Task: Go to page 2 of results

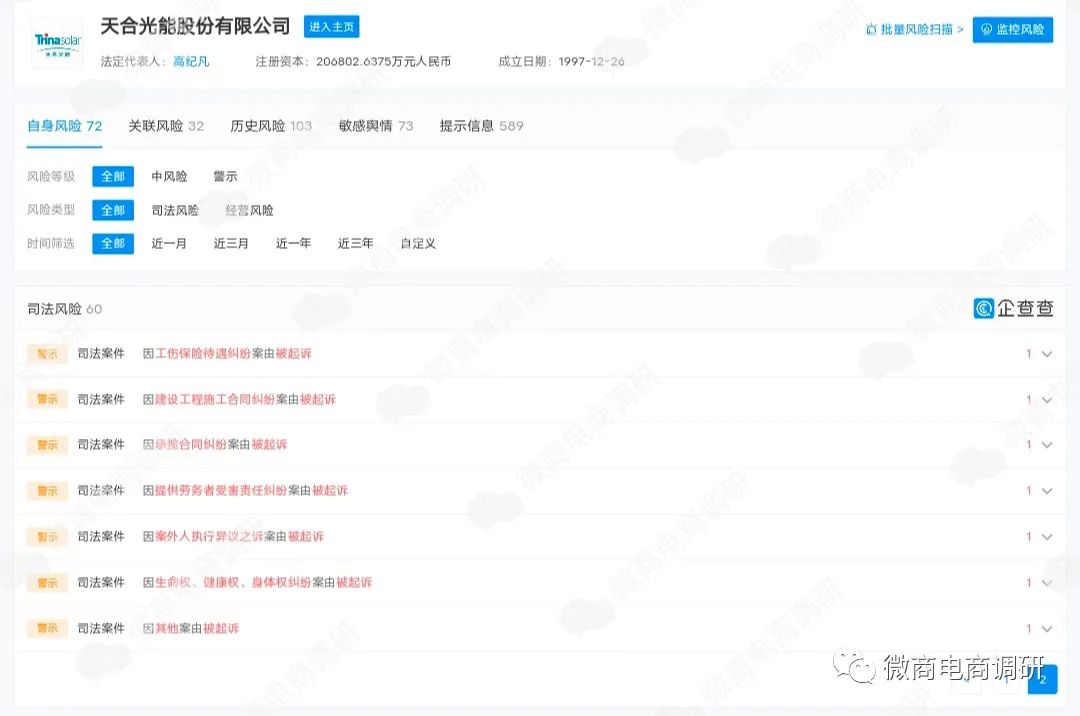Action: (1042, 679)
